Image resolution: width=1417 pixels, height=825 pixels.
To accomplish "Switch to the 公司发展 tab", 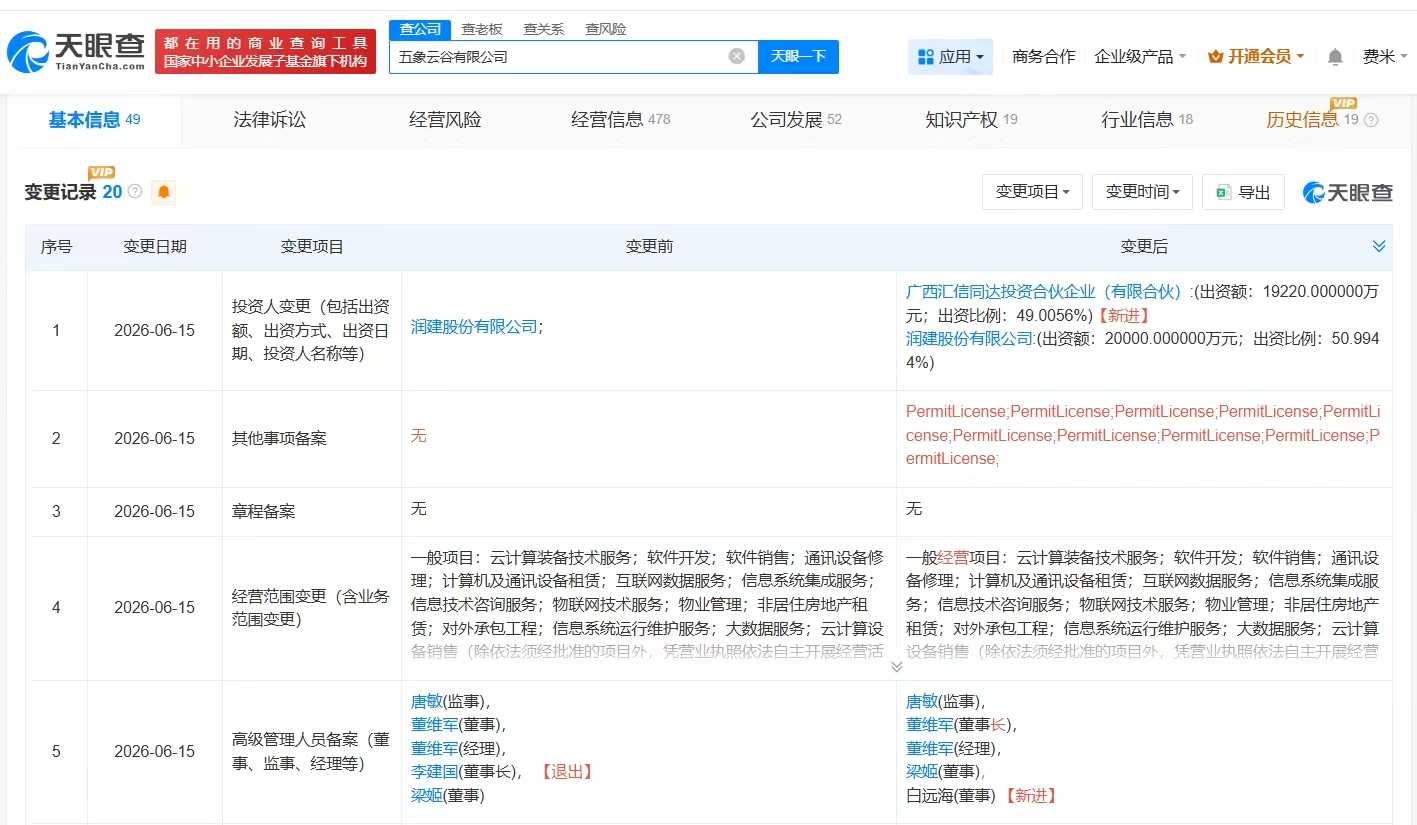I will coord(796,120).
